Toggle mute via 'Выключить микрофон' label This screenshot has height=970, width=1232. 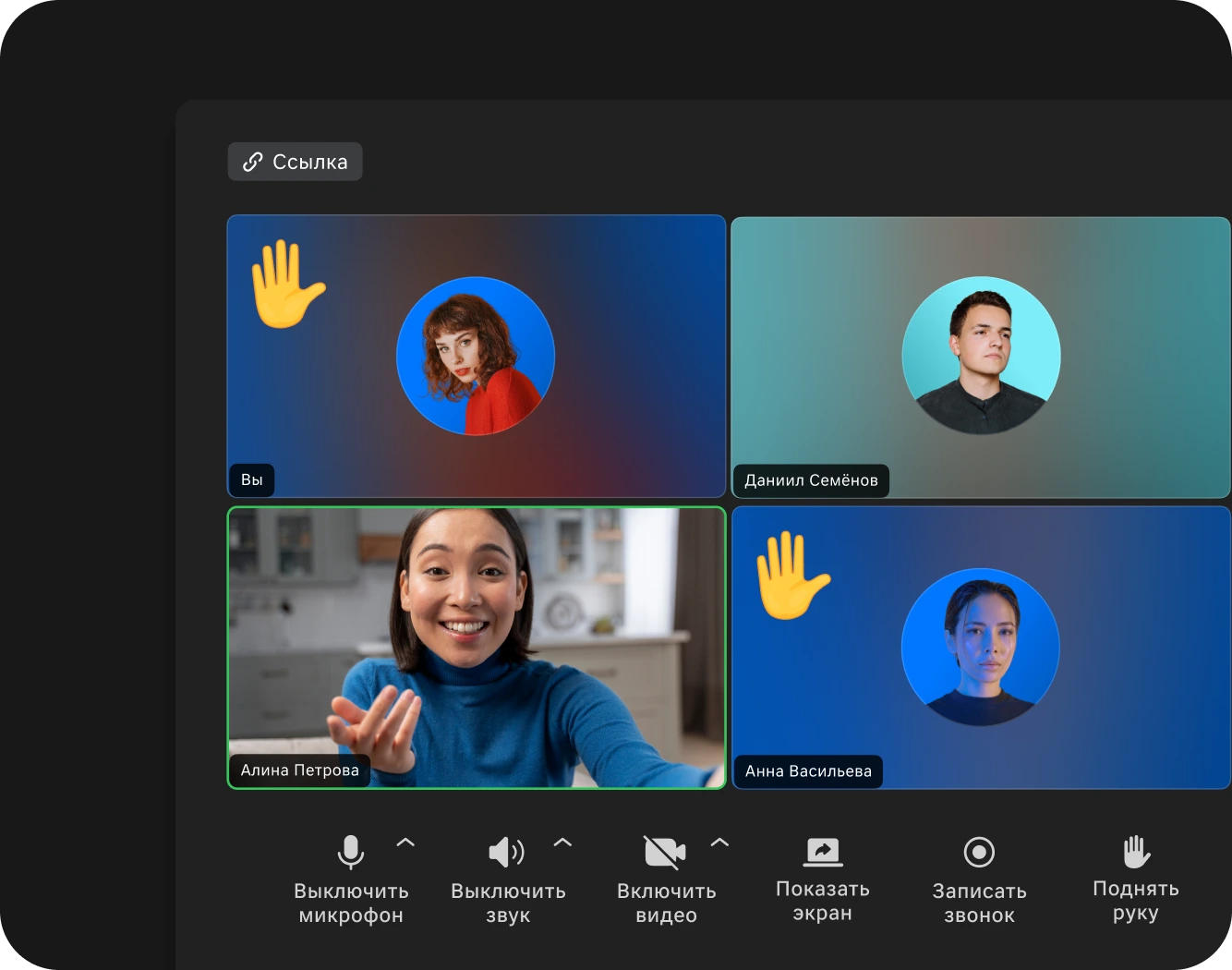(351, 903)
